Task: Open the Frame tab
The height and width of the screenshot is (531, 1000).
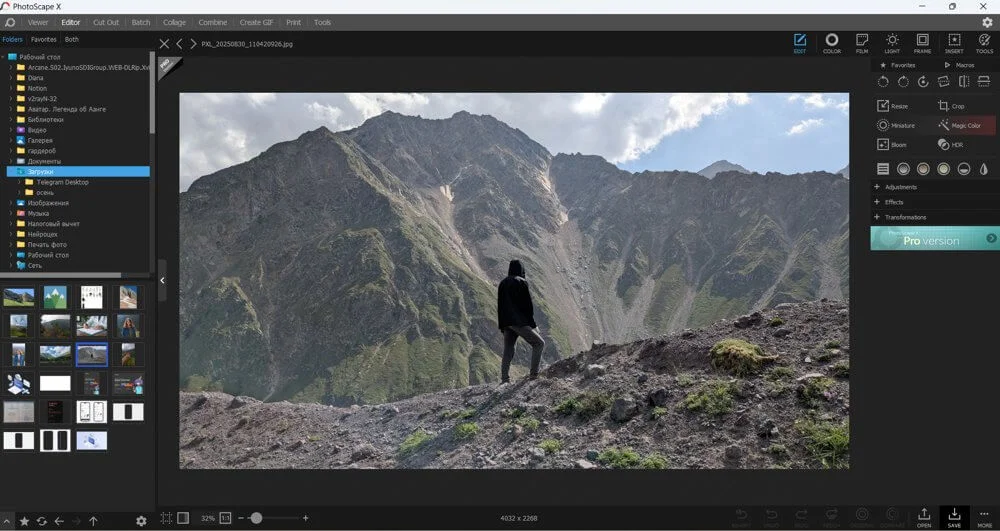Action: (x=922, y=43)
